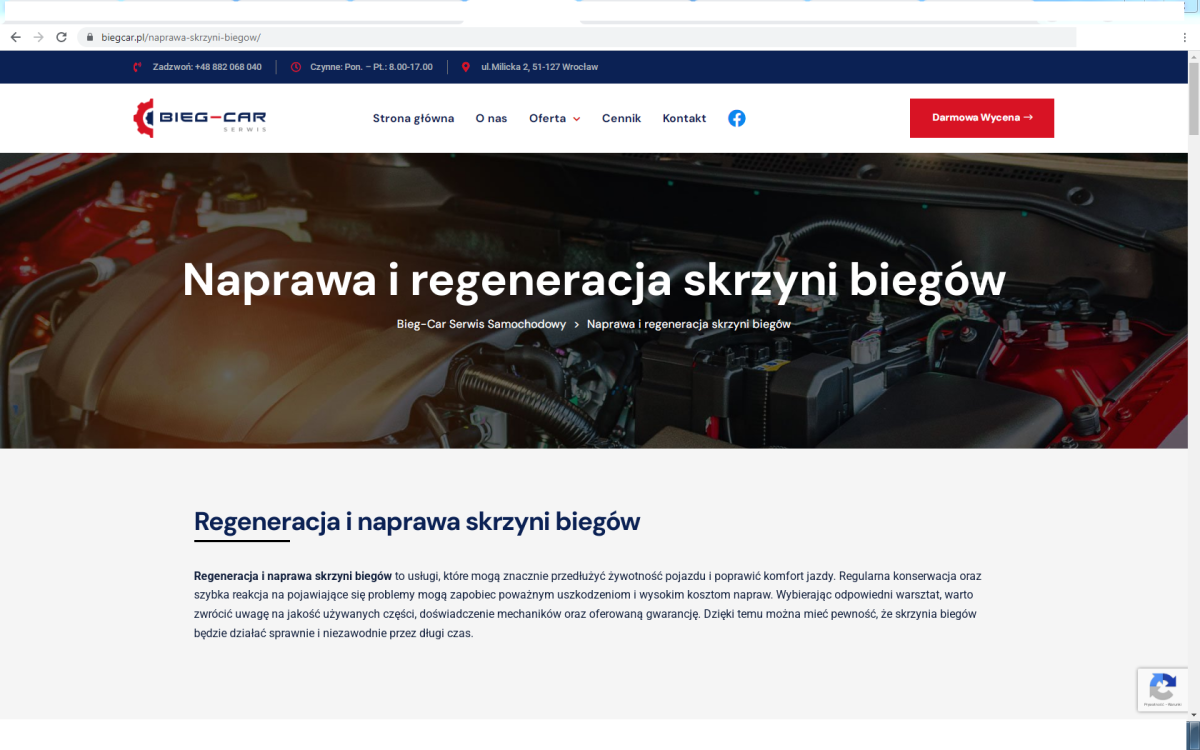Image resolution: width=1200 pixels, height=750 pixels.
Task: Click the clock icon next to opening hours
Action: point(296,67)
